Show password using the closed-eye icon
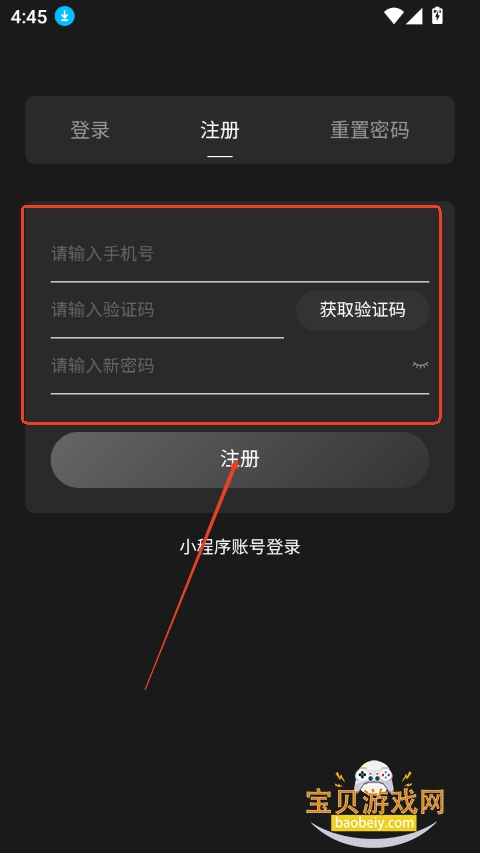The image size is (480, 853). (x=420, y=365)
